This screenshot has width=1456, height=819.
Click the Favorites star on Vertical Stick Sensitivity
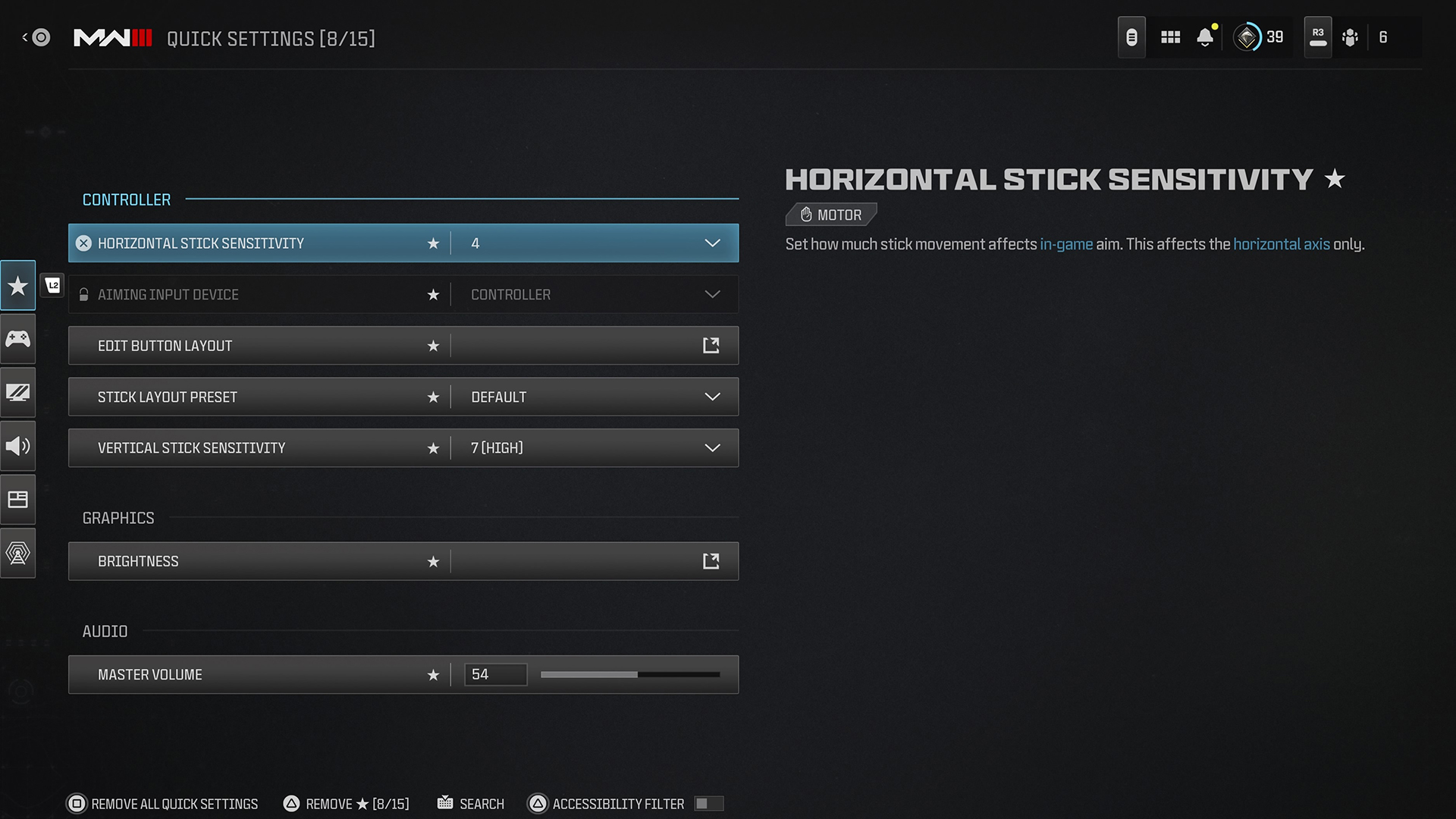(433, 447)
